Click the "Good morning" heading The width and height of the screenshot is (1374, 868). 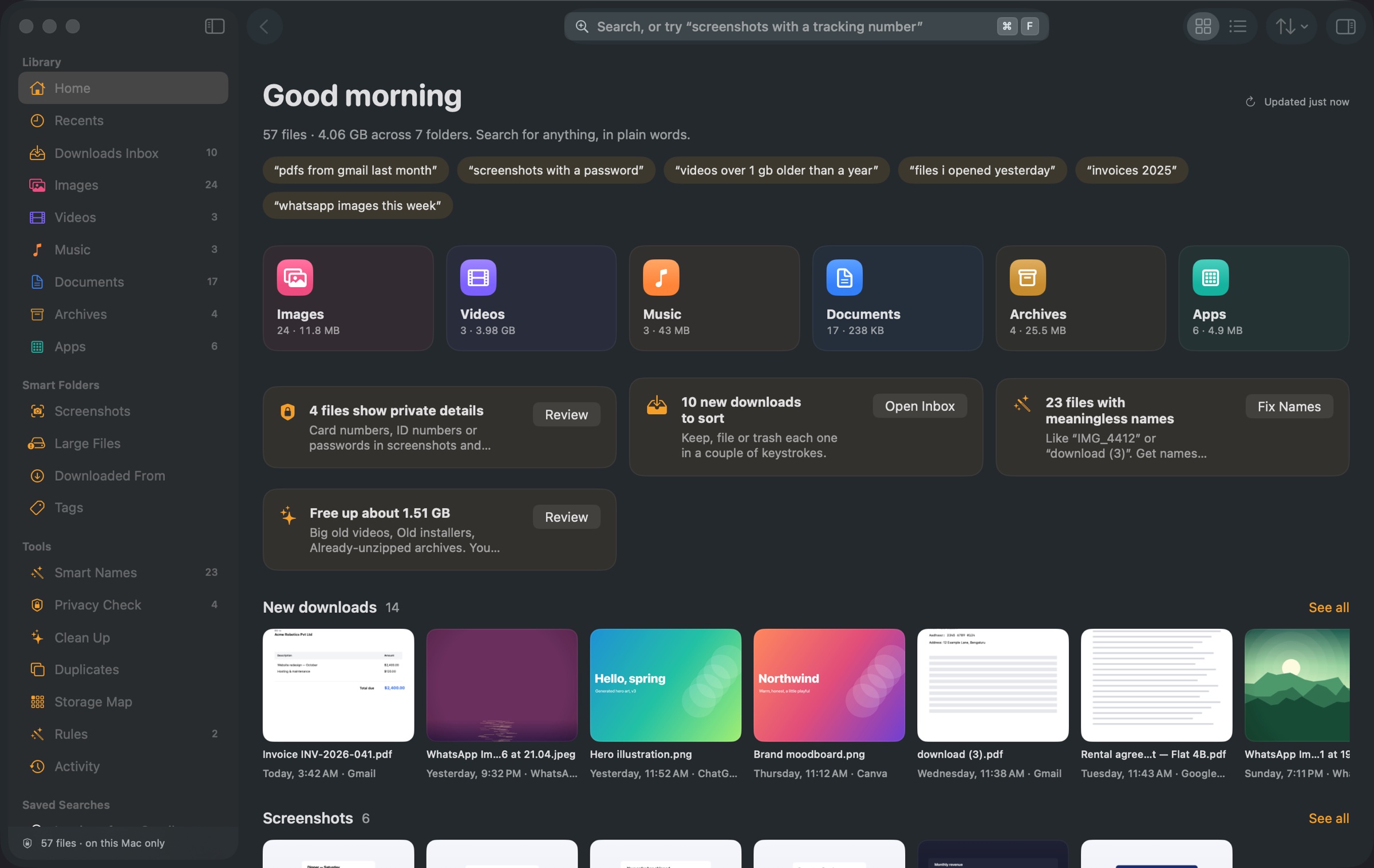362,95
